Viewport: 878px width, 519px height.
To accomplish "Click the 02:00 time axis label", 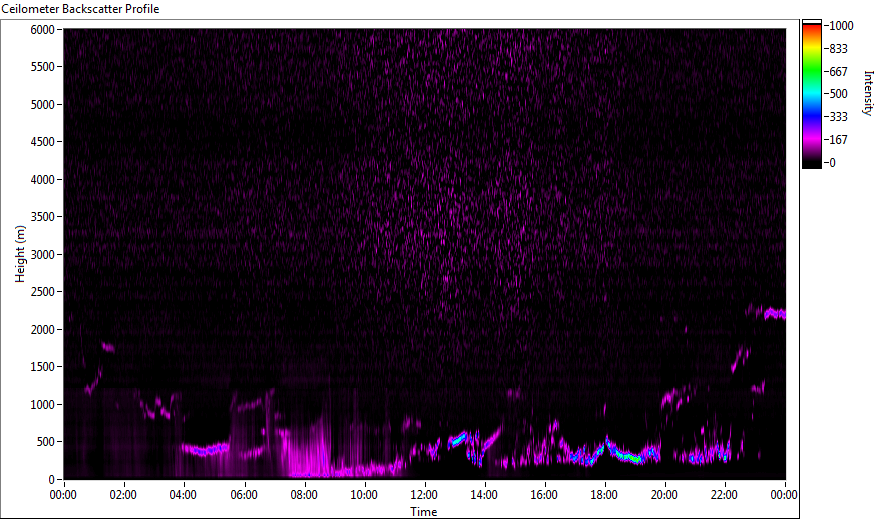I will (123, 495).
